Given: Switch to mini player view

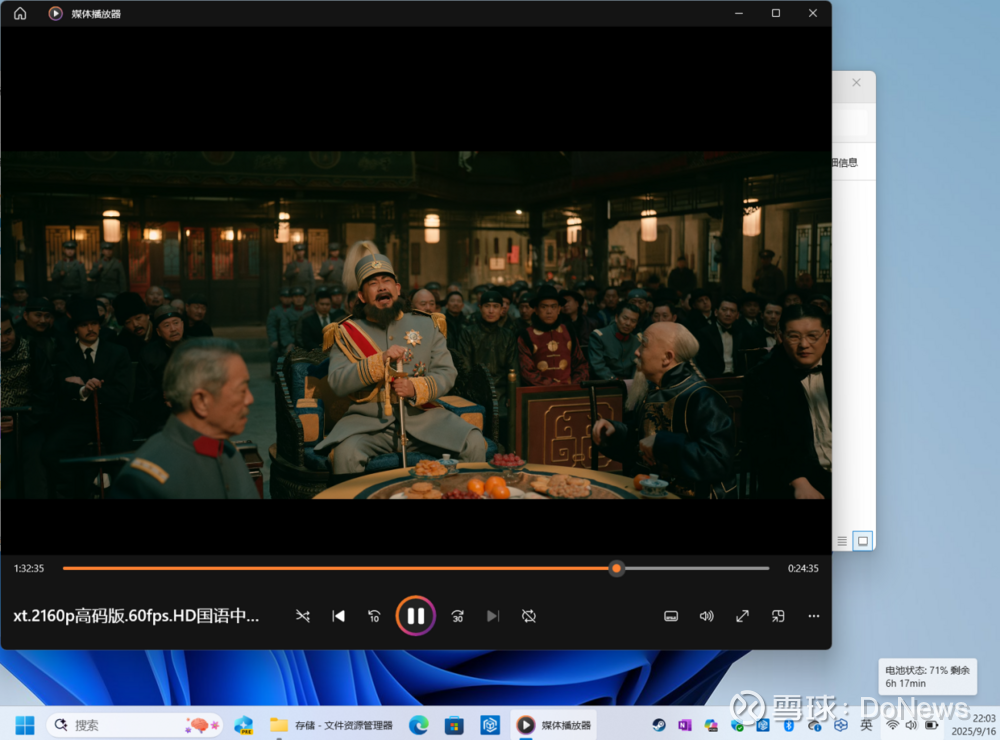Looking at the screenshot, I should click(x=778, y=616).
